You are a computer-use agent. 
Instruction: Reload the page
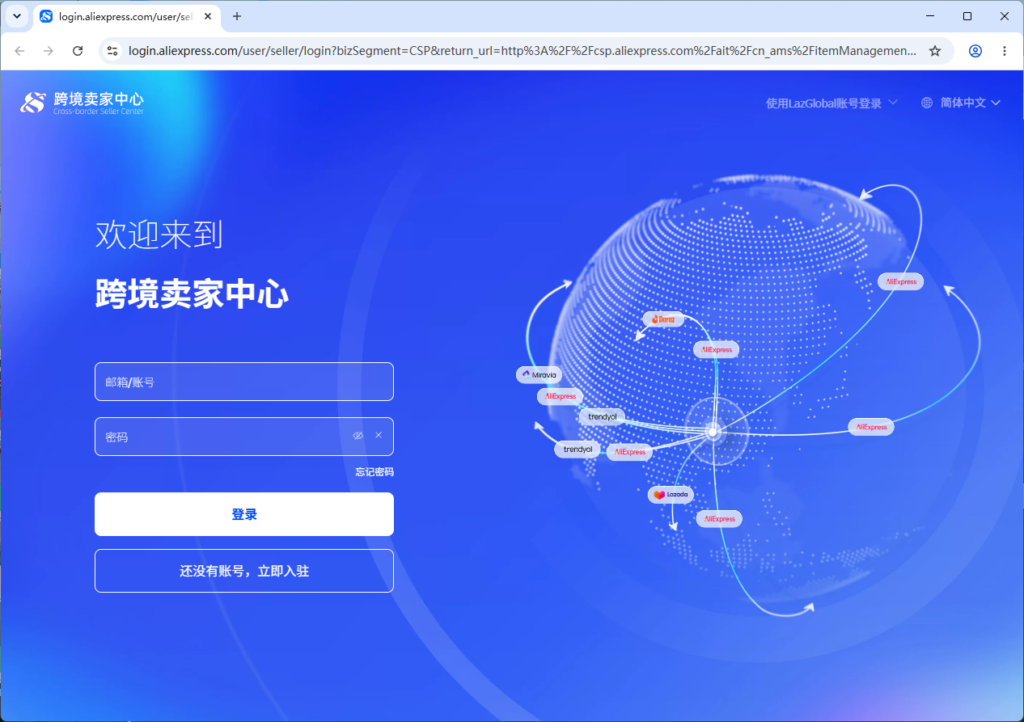[x=78, y=51]
